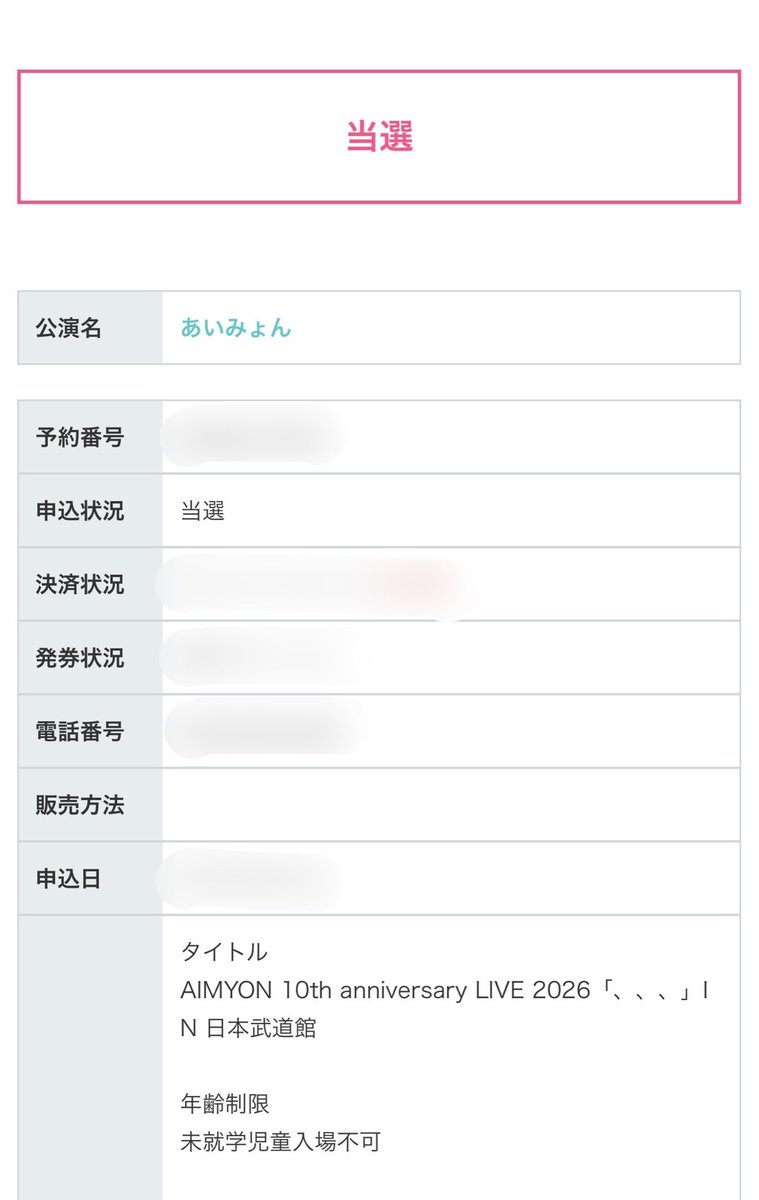
Task: Select the 販売方法 label cell
Action: click(90, 805)
